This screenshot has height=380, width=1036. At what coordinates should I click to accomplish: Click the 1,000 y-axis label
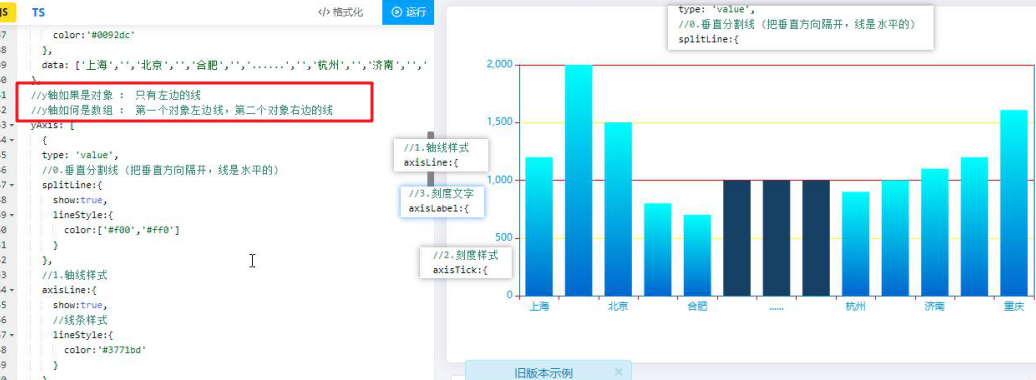coord(499,180)
